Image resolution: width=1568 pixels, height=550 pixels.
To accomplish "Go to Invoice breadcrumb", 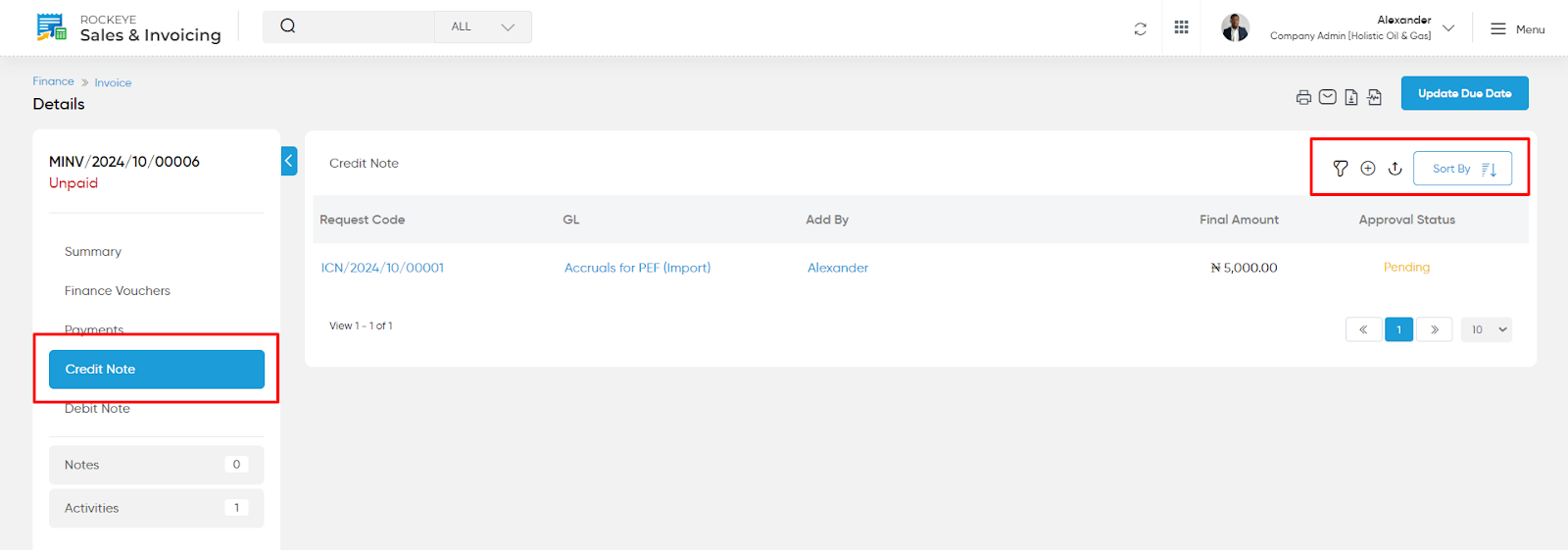I will point(113,82).
